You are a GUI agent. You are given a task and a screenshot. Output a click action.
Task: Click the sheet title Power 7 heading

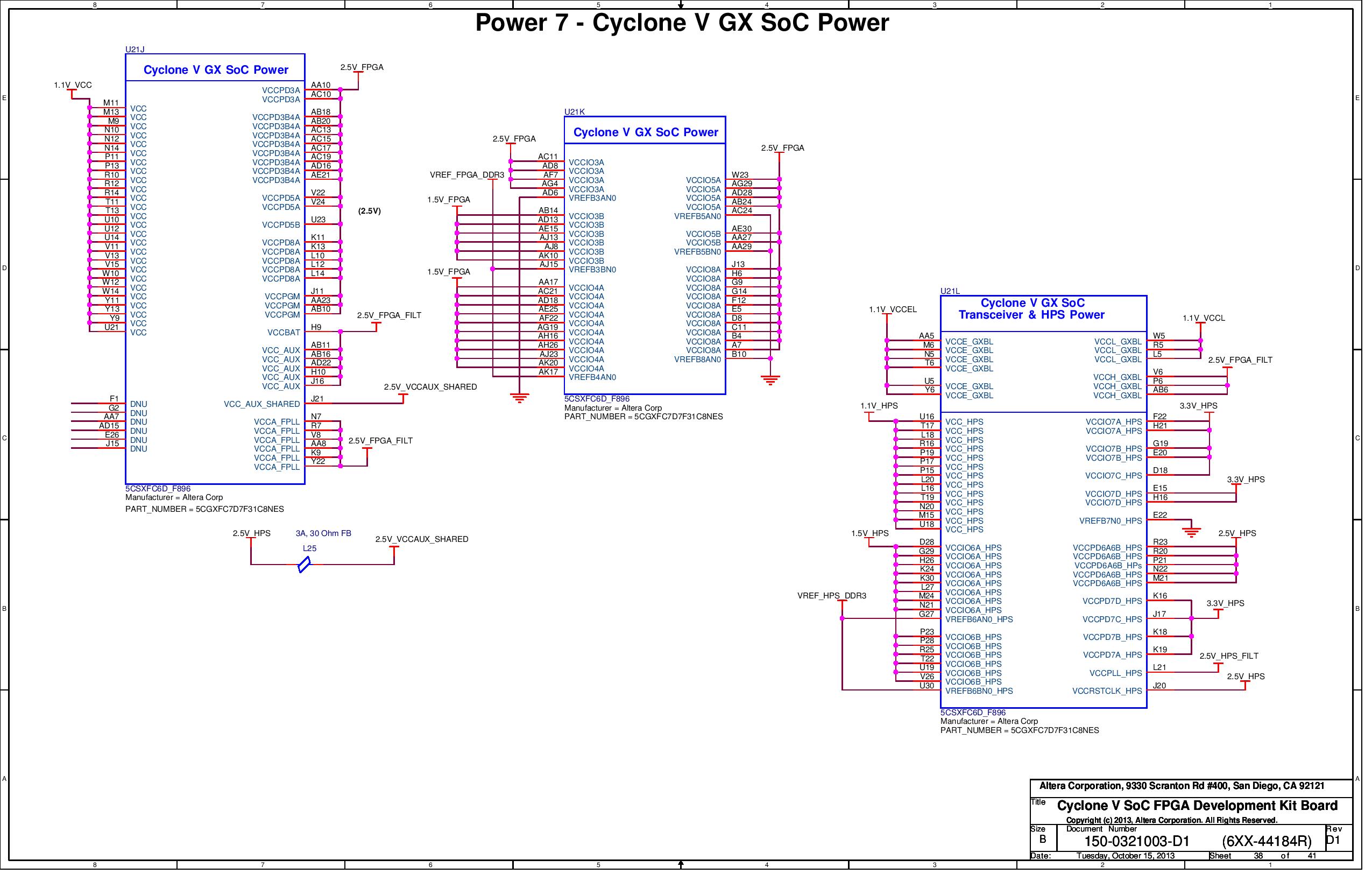click(x=683, y=24)
